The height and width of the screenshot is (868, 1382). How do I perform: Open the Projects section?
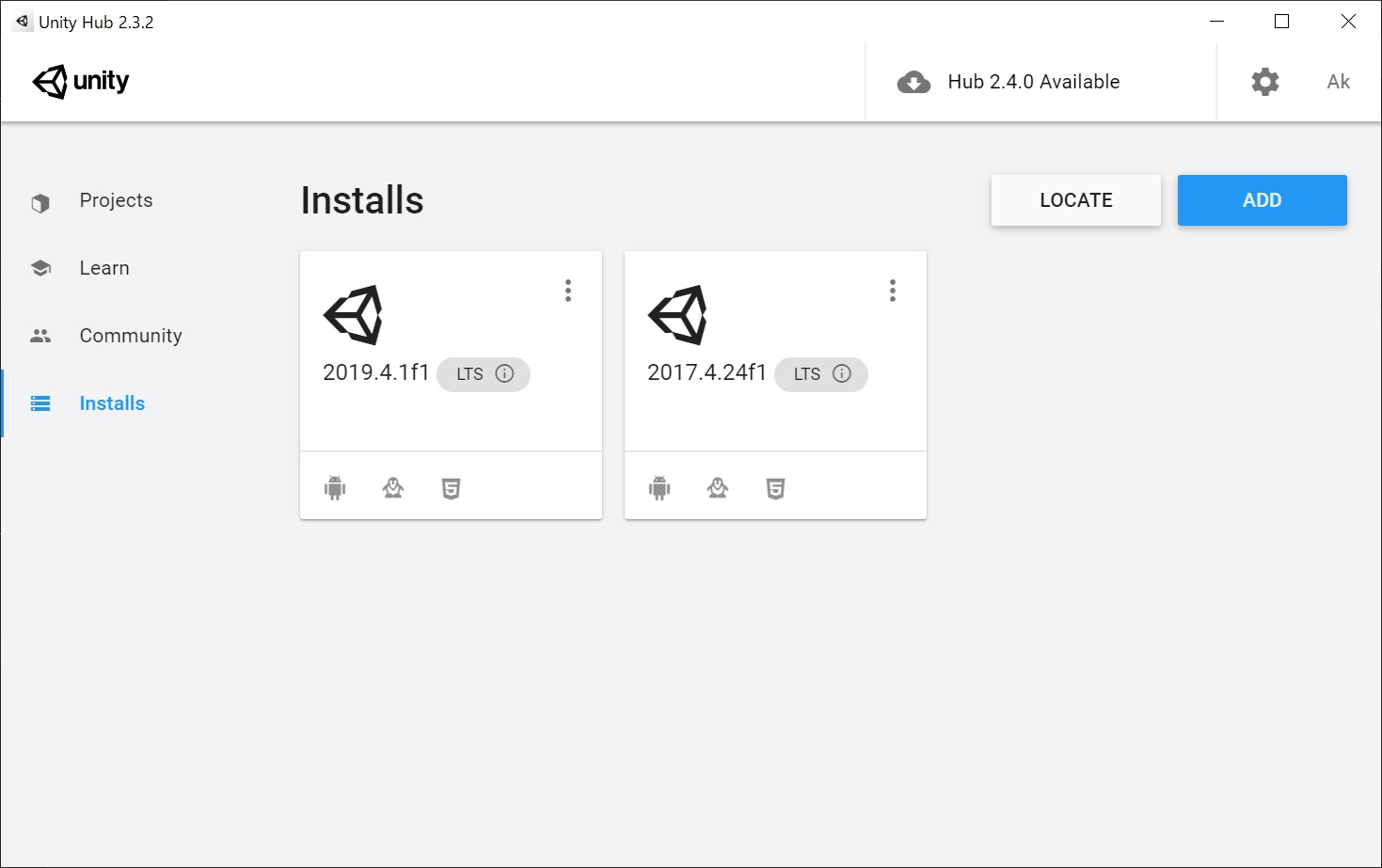[116, 200]
